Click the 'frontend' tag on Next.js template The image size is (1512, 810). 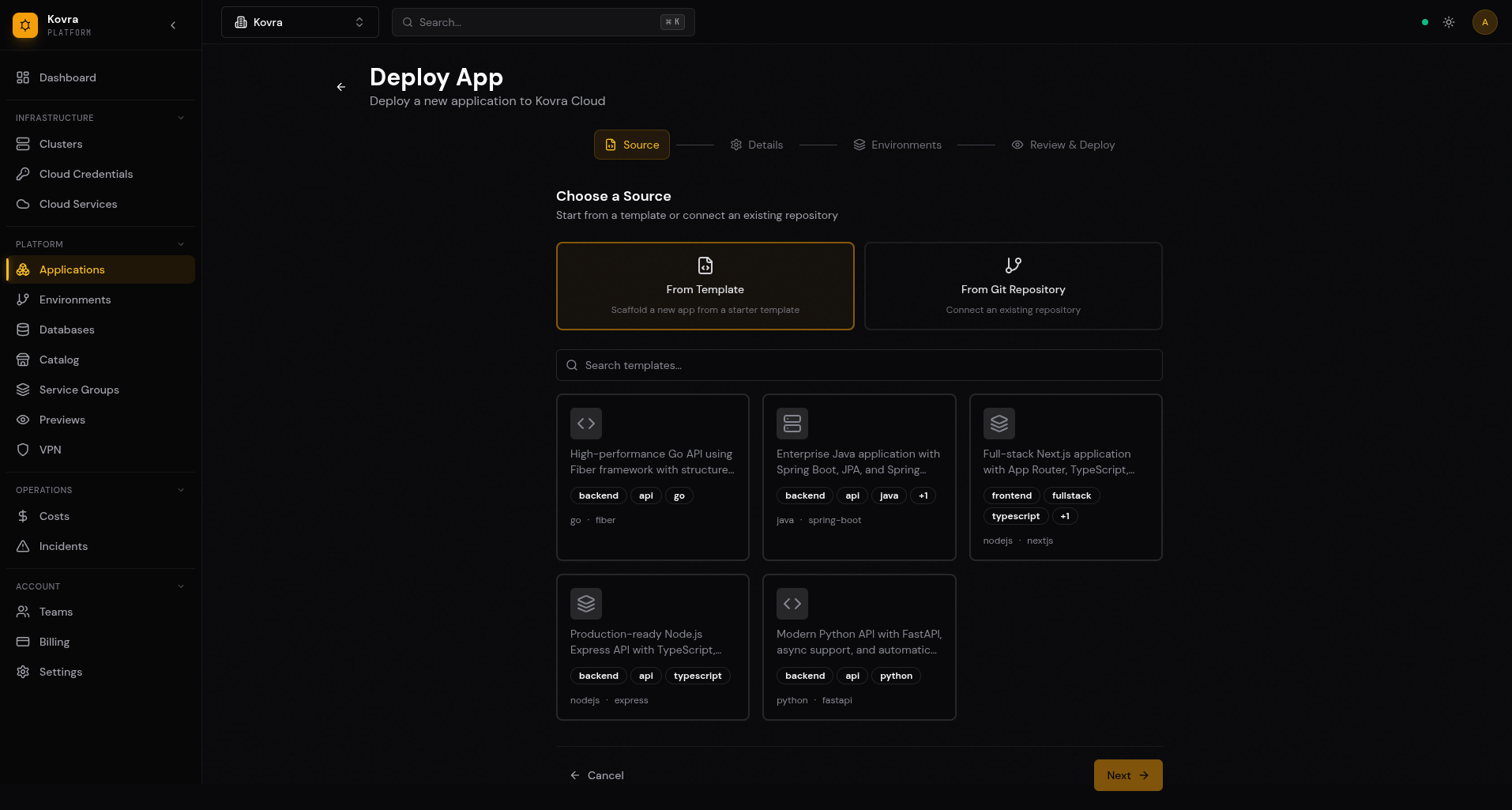(1012, 495)
